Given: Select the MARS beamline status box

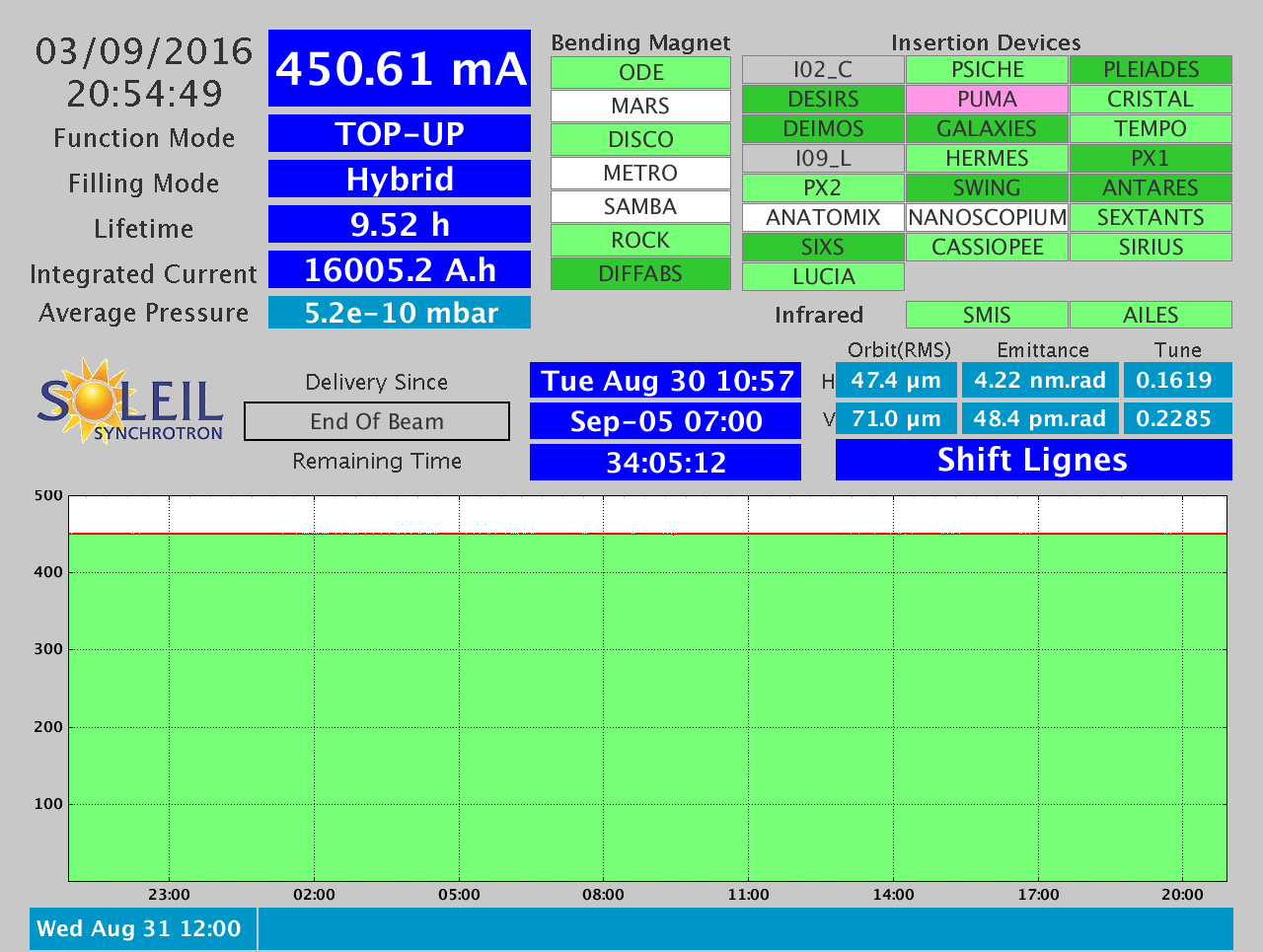Looking at the screenshot, I should click(x=640, y=106).
